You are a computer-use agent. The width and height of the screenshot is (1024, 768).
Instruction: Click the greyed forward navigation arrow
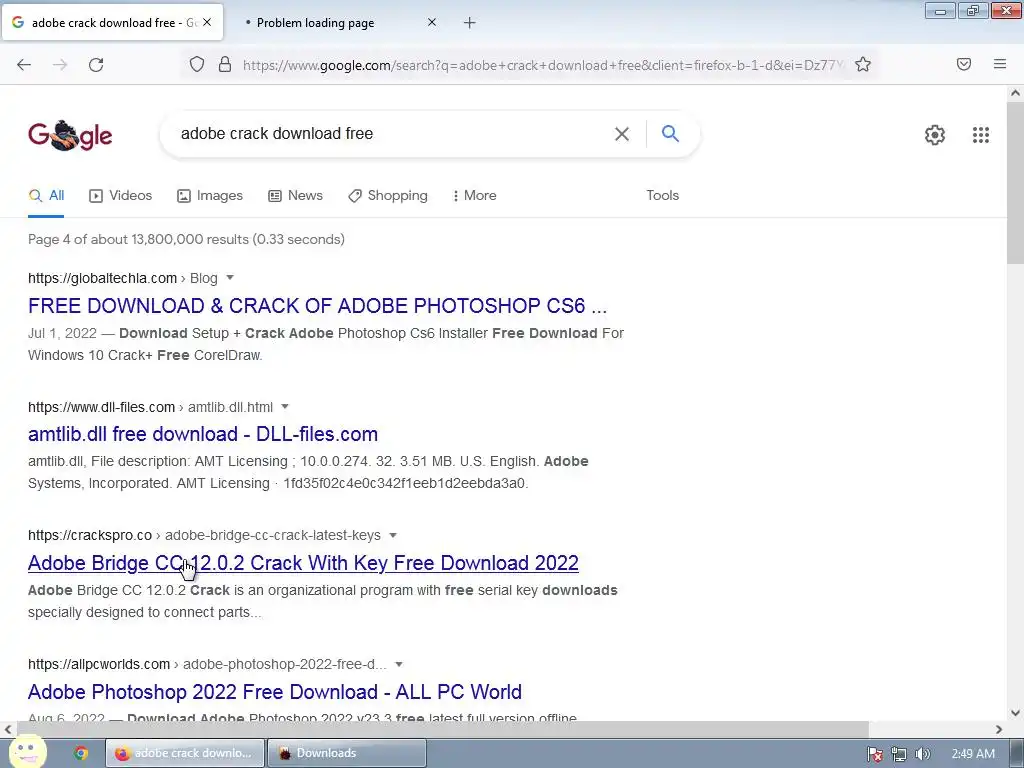(60, 65)
